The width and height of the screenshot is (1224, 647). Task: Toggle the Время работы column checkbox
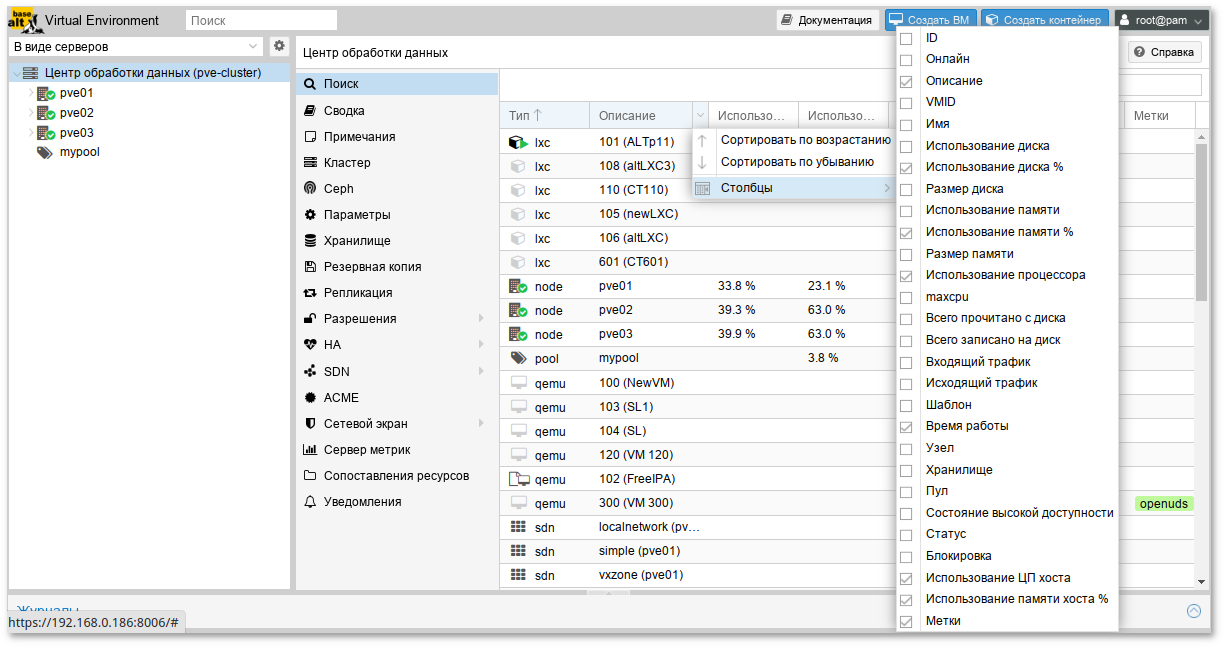point(906,427)
